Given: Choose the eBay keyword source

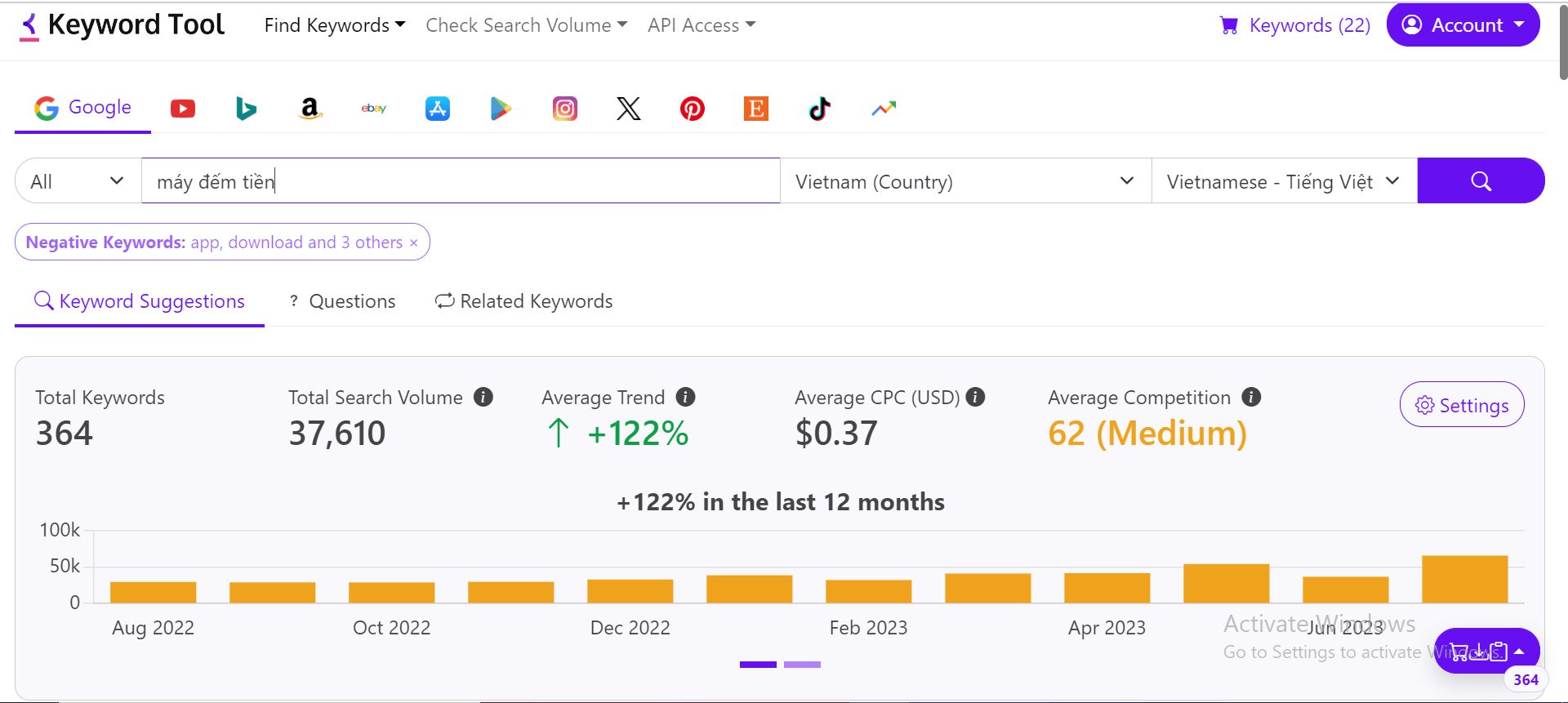Looking at the screenshot, I should point(373,109).
